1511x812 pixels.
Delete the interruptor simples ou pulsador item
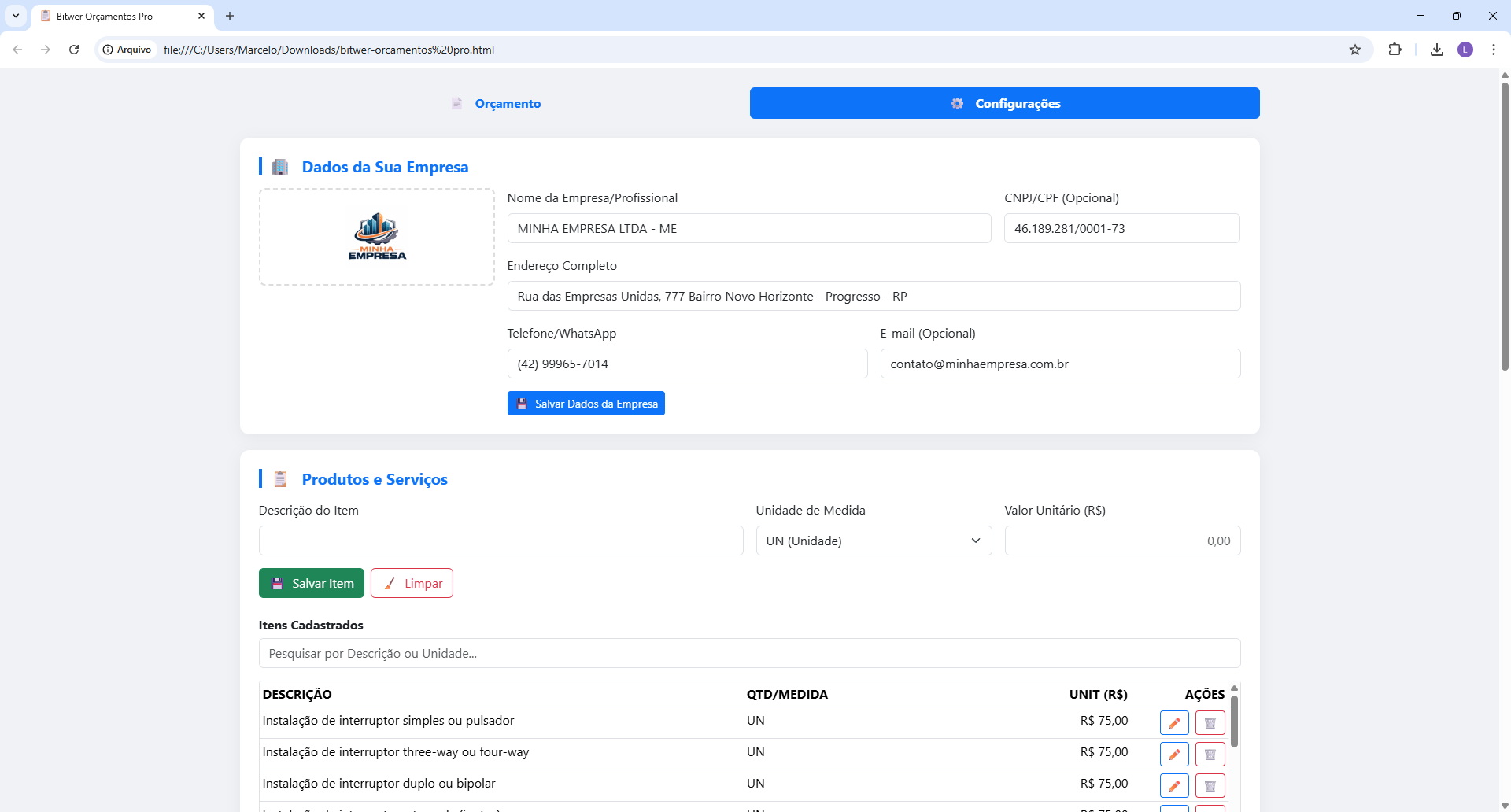pos(1210,722)
